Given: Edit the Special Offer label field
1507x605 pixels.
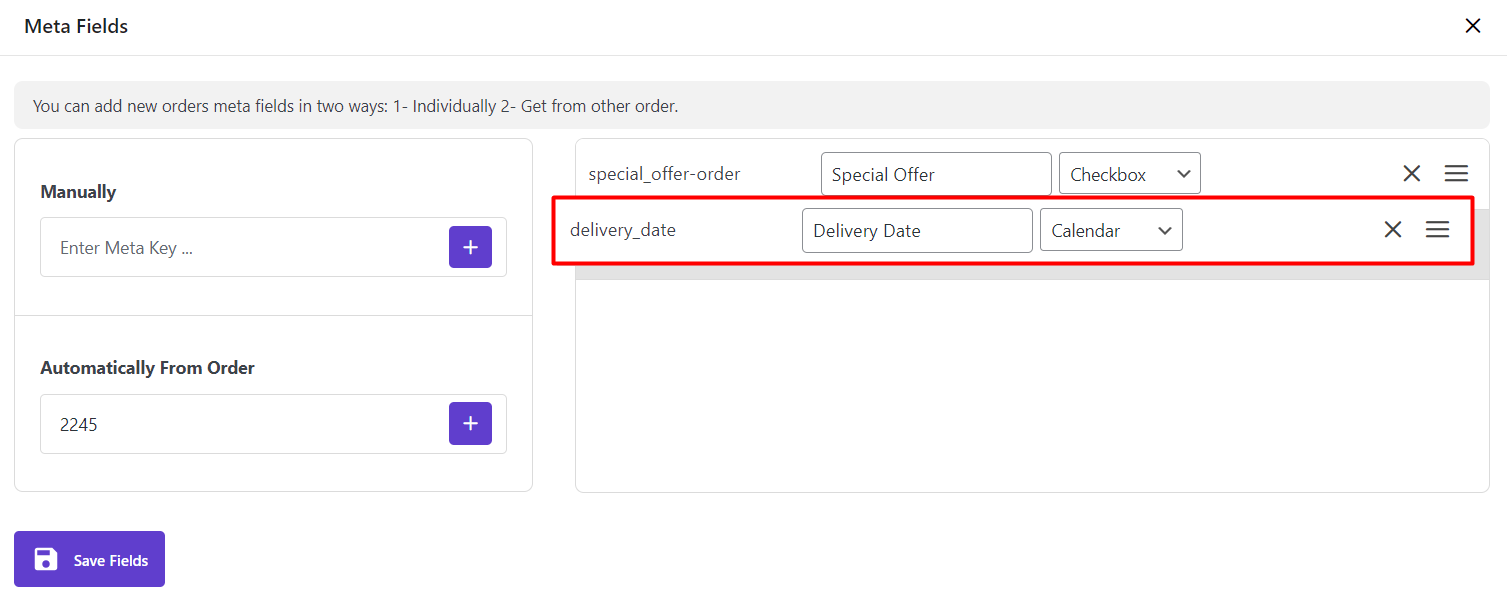Looking at the screenshot, I should point(935,174).
